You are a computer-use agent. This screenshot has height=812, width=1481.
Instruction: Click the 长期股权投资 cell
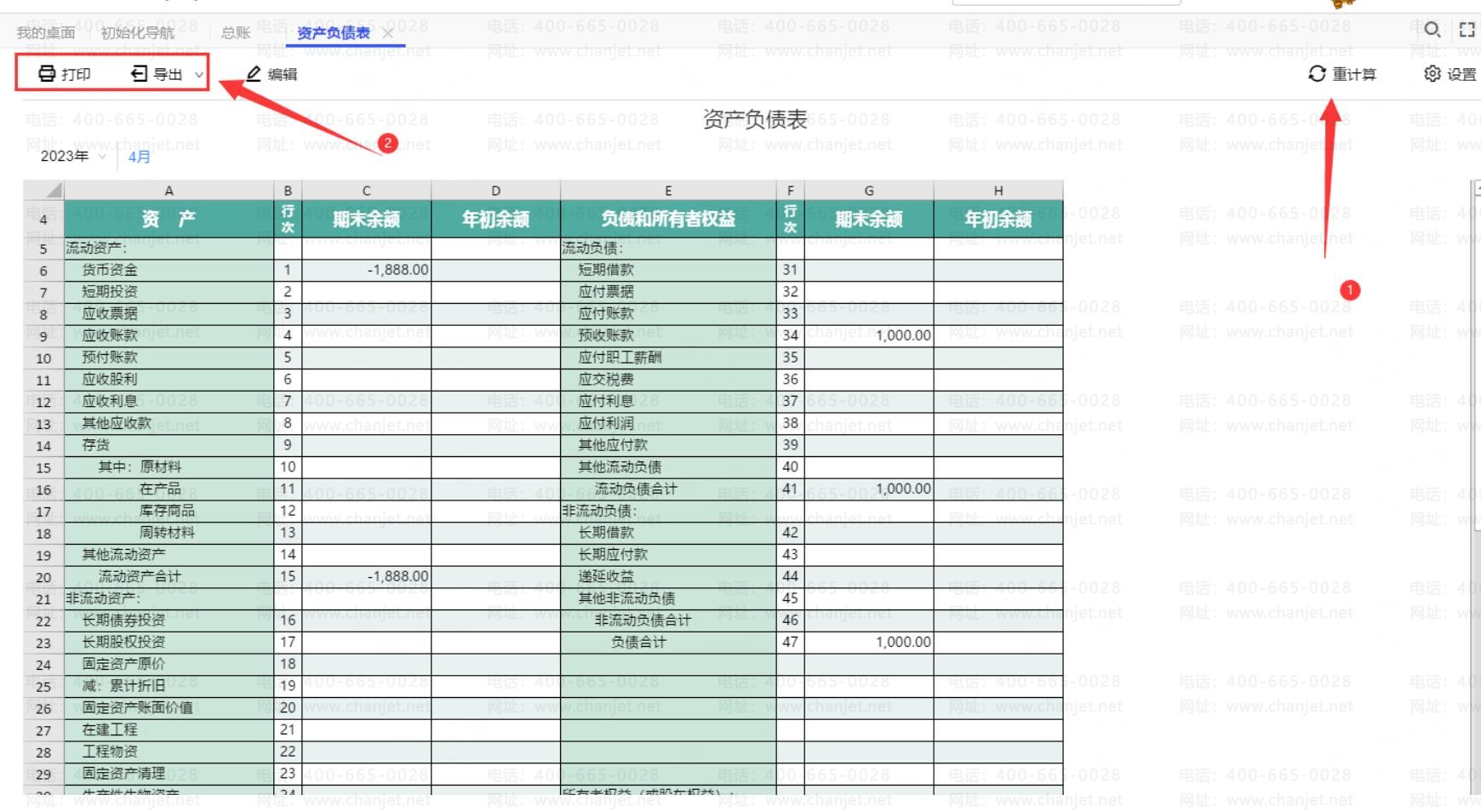pos(169,642)
